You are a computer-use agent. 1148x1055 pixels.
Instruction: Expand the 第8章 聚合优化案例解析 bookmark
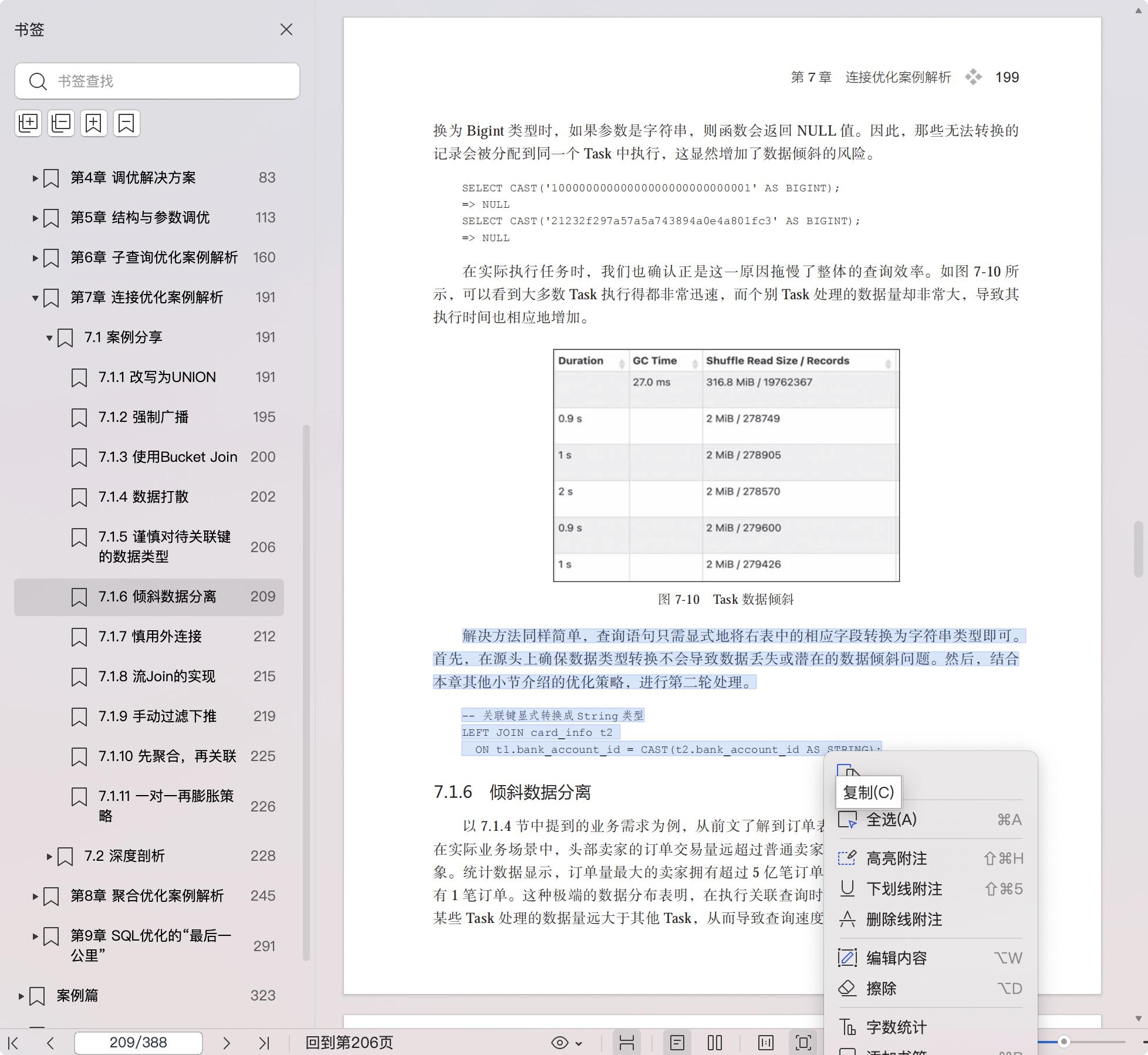tap(35, 896)
